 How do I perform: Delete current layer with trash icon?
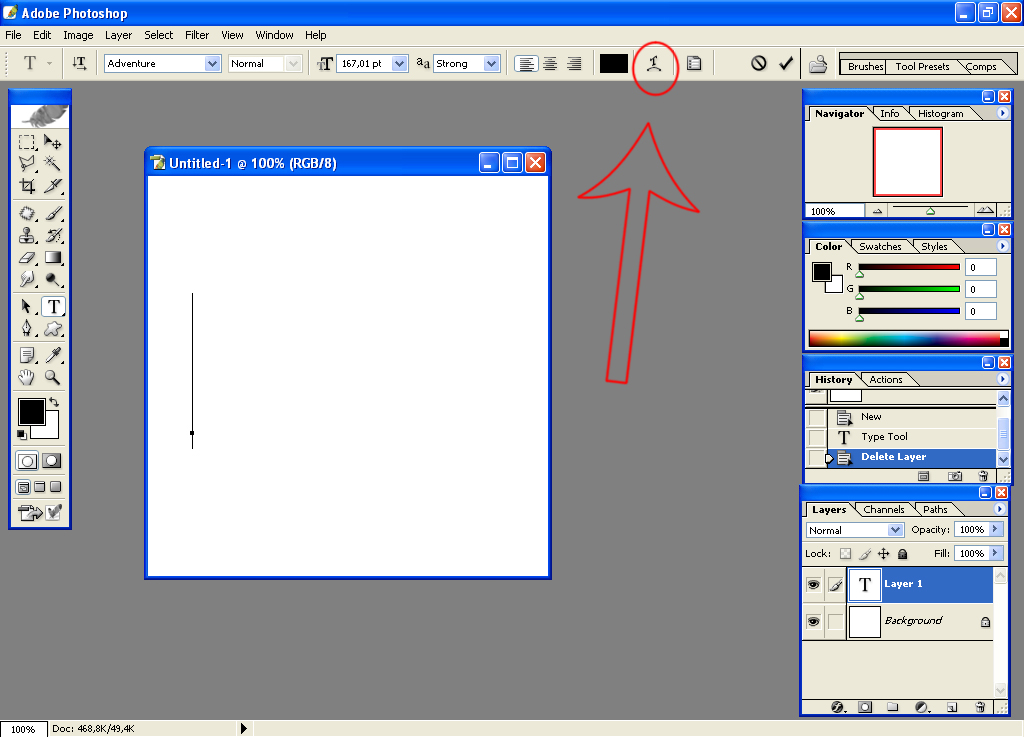(x=980, y=707)
